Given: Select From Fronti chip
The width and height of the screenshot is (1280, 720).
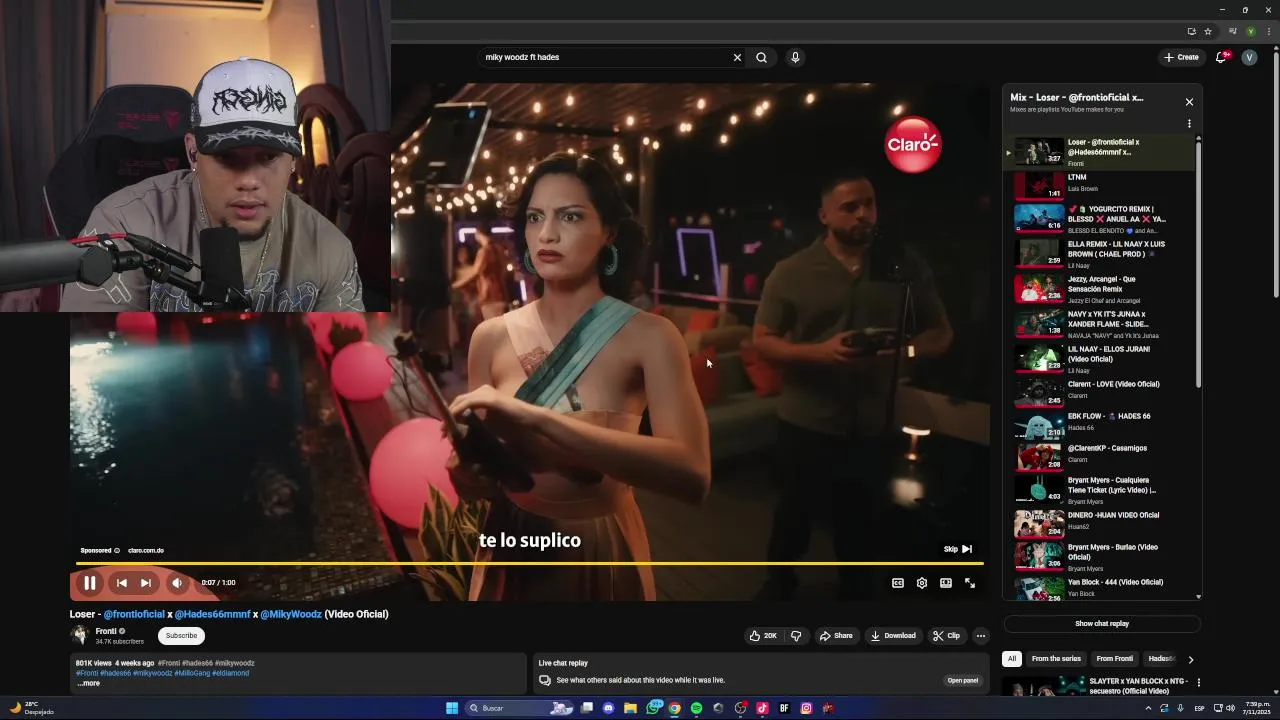Looking at the screenshot, I should (x=1115, y=659).
